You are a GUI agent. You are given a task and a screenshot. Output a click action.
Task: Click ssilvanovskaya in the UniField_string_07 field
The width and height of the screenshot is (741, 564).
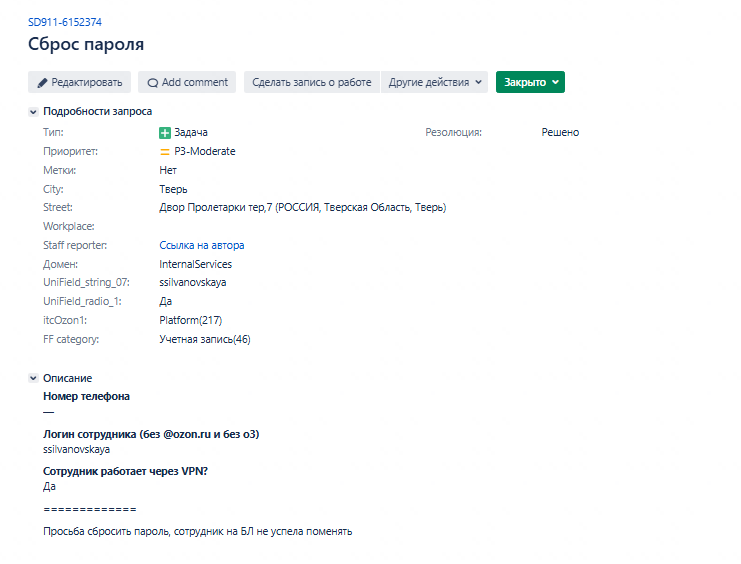193,283
